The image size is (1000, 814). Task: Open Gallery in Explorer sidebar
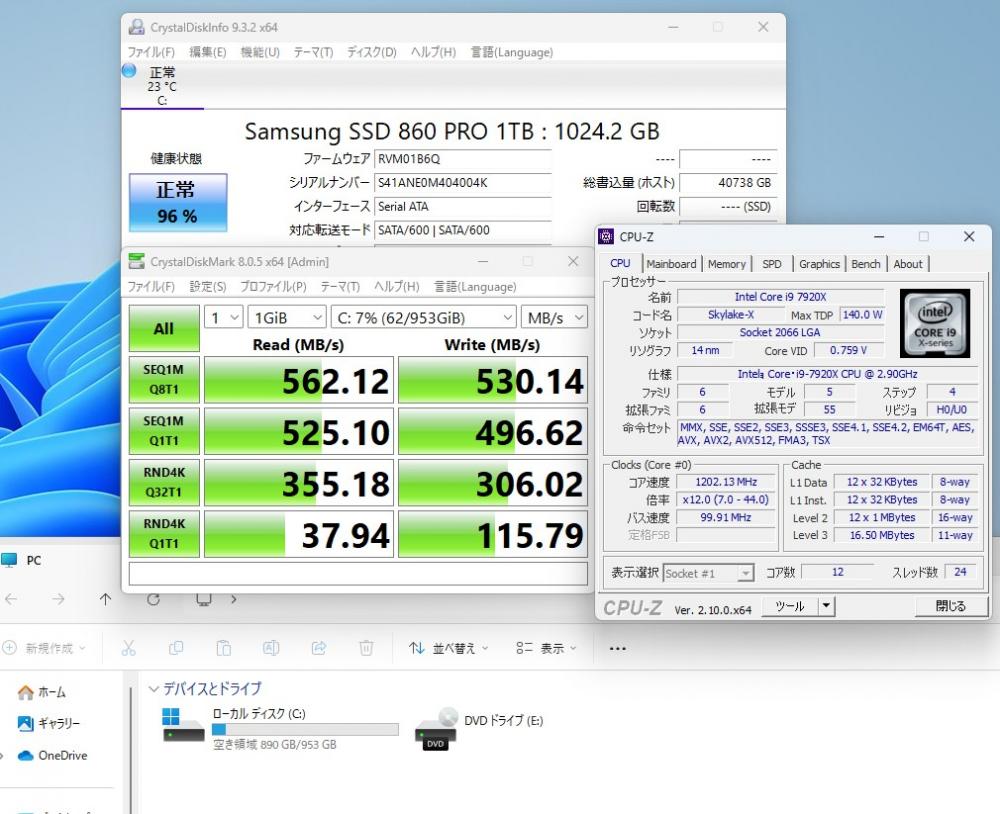click(49, 723)
